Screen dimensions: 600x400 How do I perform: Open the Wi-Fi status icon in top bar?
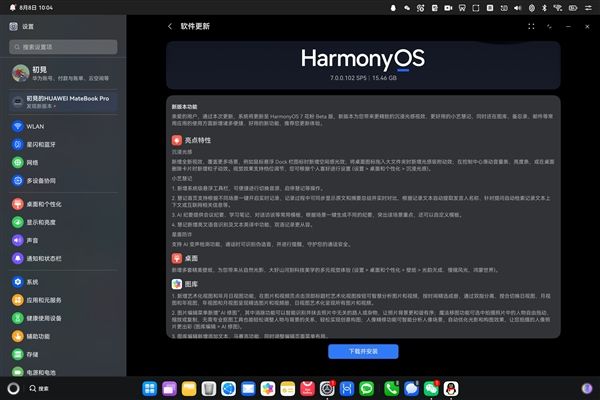pos(558,8)
